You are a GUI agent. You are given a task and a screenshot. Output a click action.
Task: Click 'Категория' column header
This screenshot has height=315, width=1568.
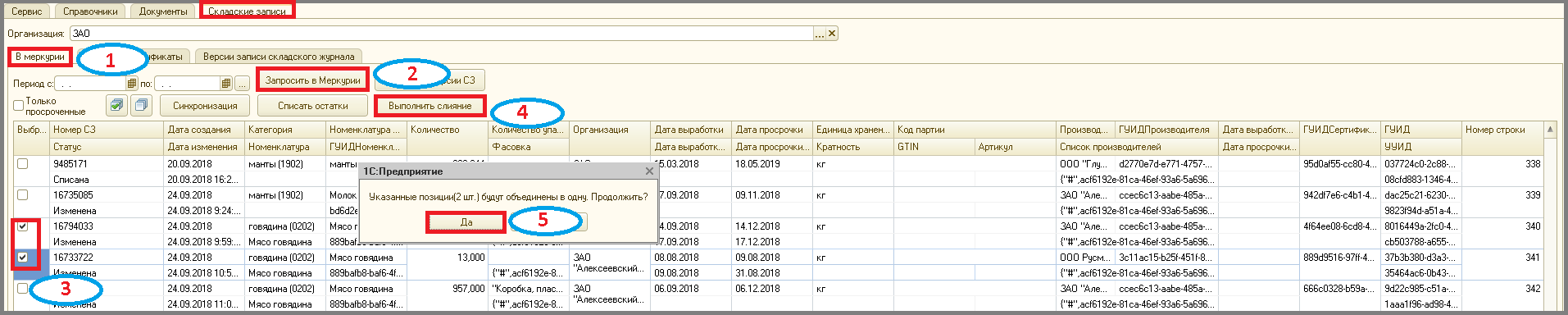(x=286, y=130)
